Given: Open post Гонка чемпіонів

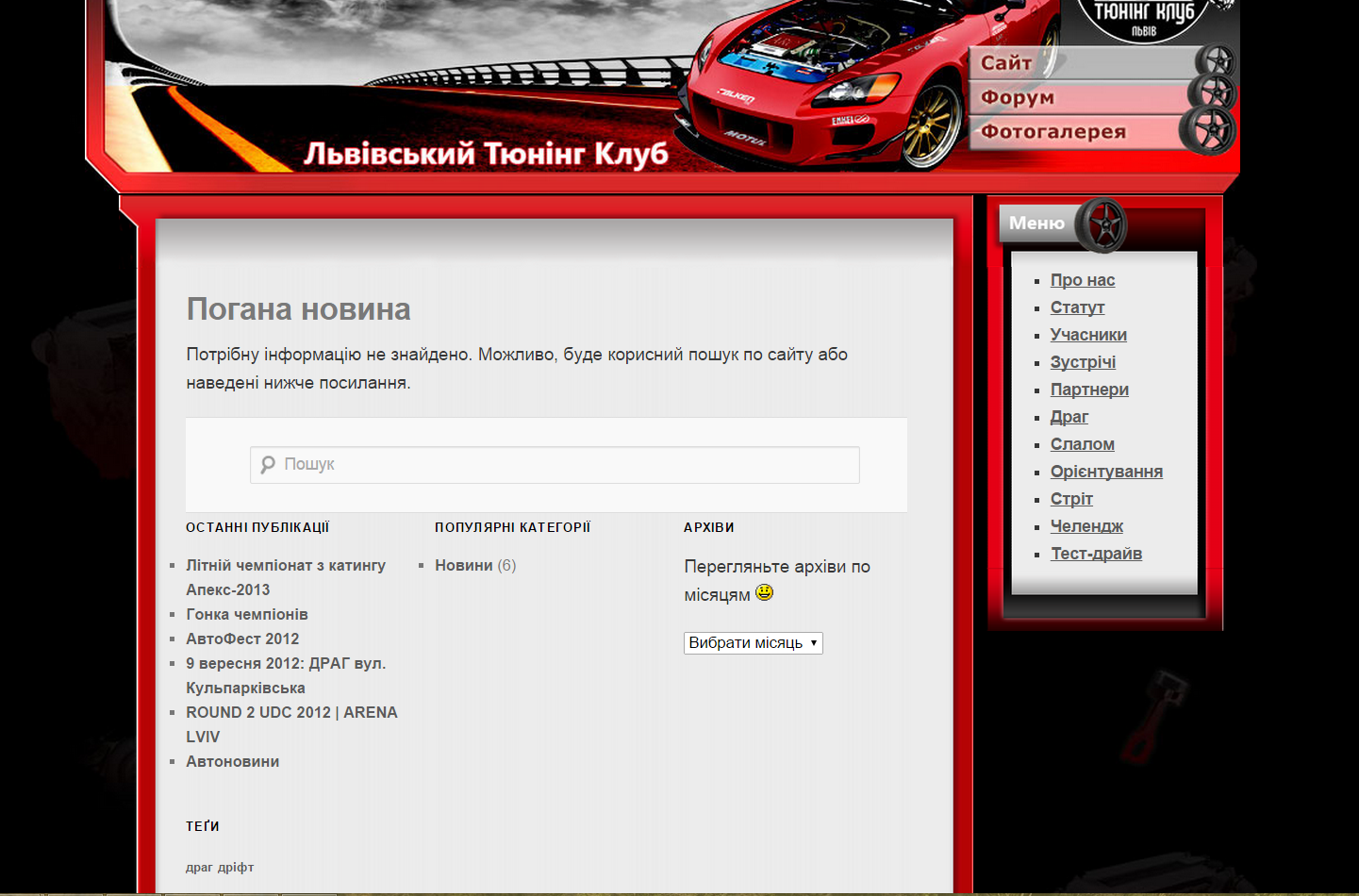Looking at the screenshot, I should (247, 614).
